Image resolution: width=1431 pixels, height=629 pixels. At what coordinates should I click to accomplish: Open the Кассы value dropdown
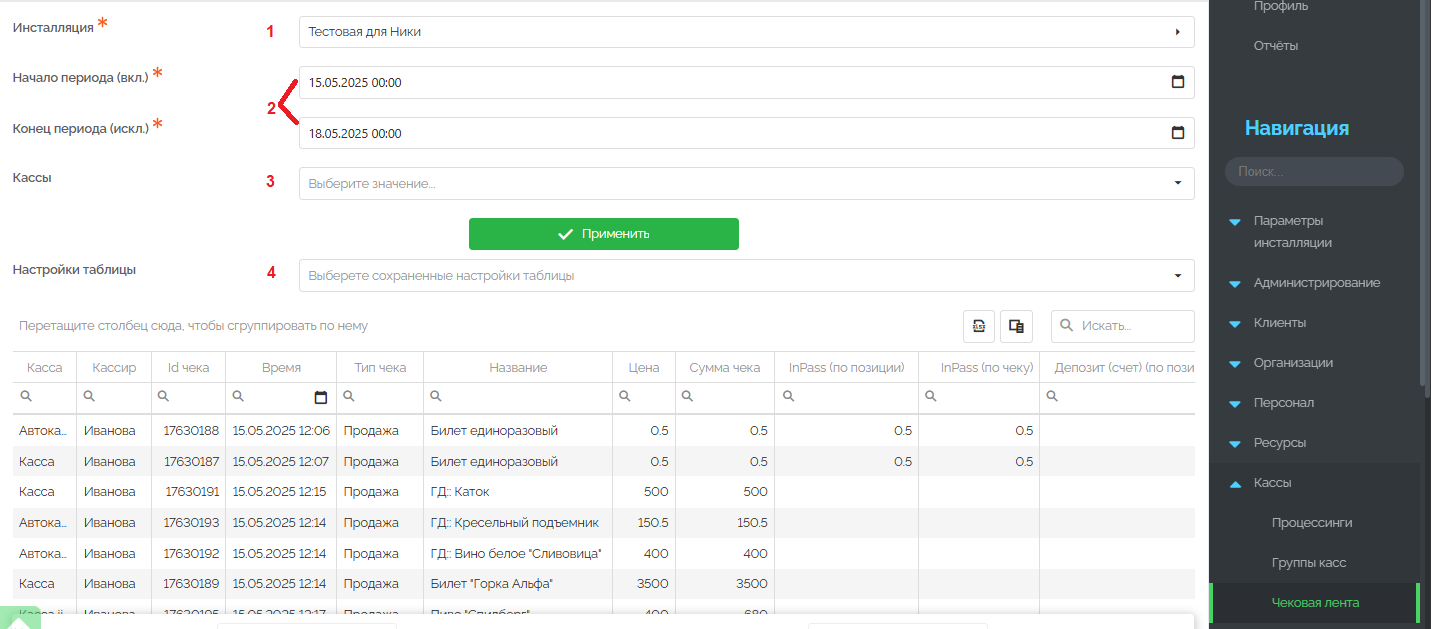pyautogui.click(x=746, y=183)
